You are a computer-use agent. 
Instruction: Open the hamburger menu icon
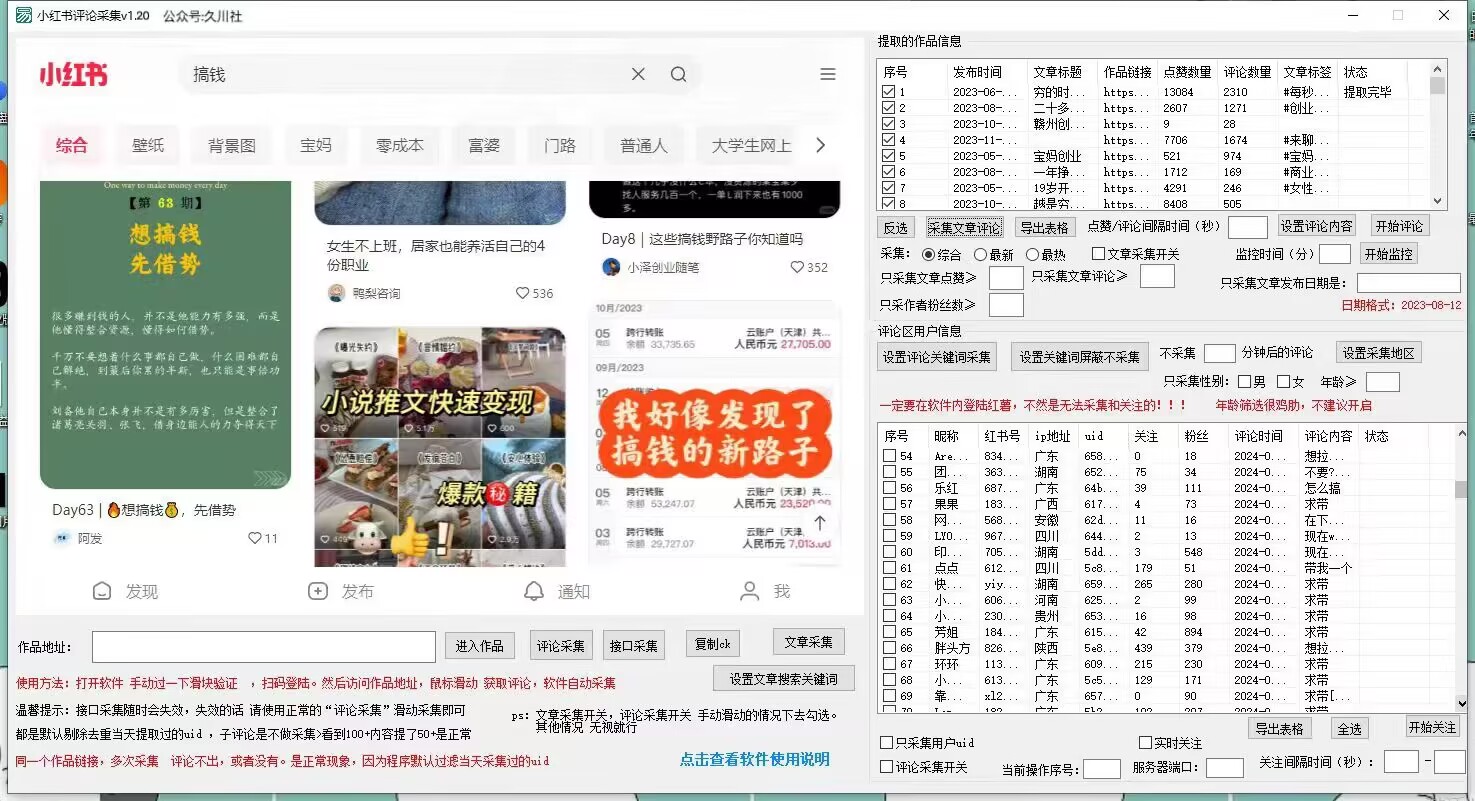point(828,74)
